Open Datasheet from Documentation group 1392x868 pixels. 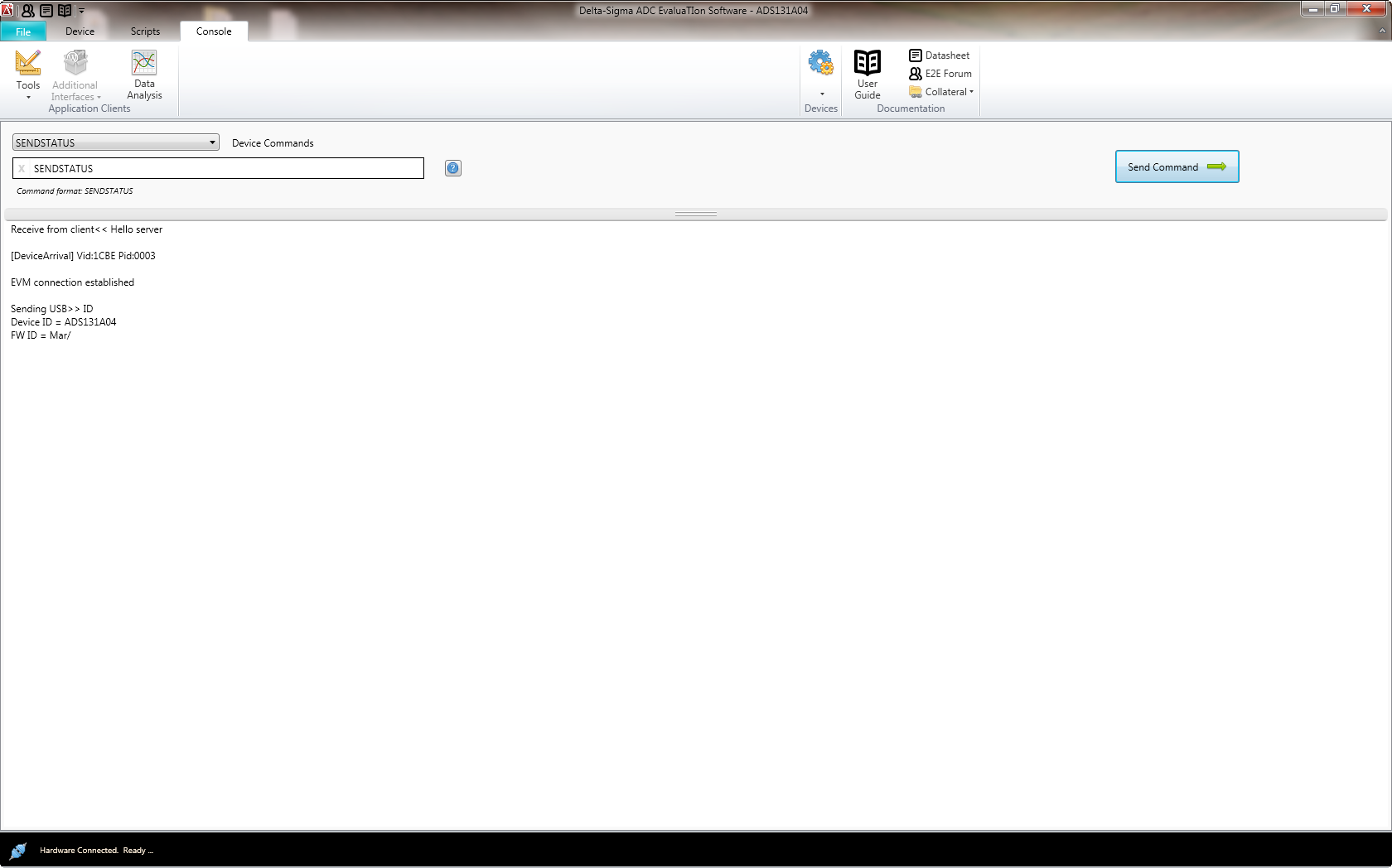point(939,55)
